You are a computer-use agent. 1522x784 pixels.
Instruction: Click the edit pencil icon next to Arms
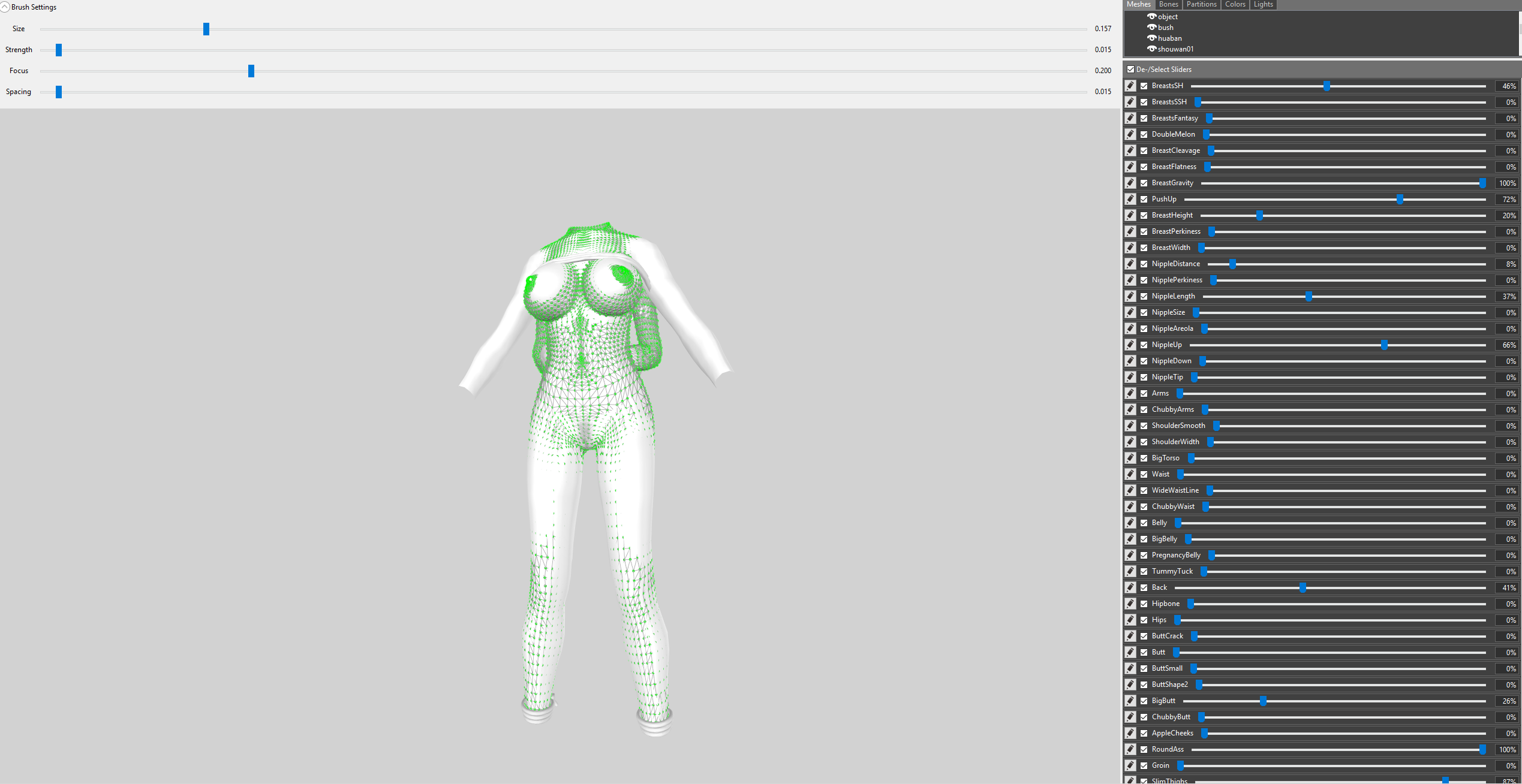click(1130, 393)
